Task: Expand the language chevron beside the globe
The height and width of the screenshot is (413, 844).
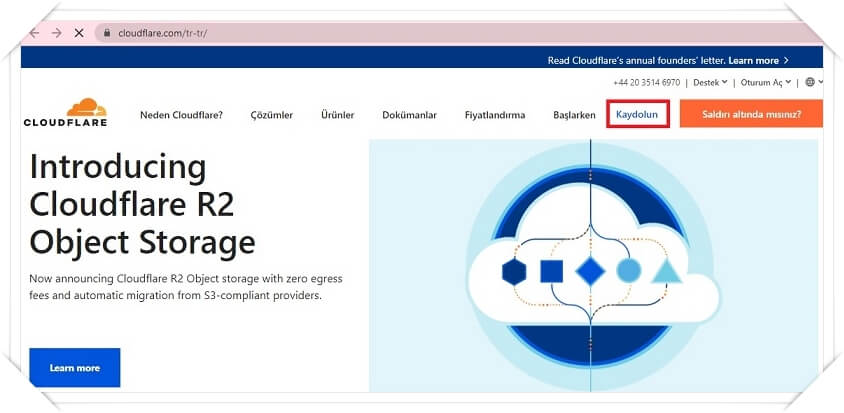Action: 820,82
